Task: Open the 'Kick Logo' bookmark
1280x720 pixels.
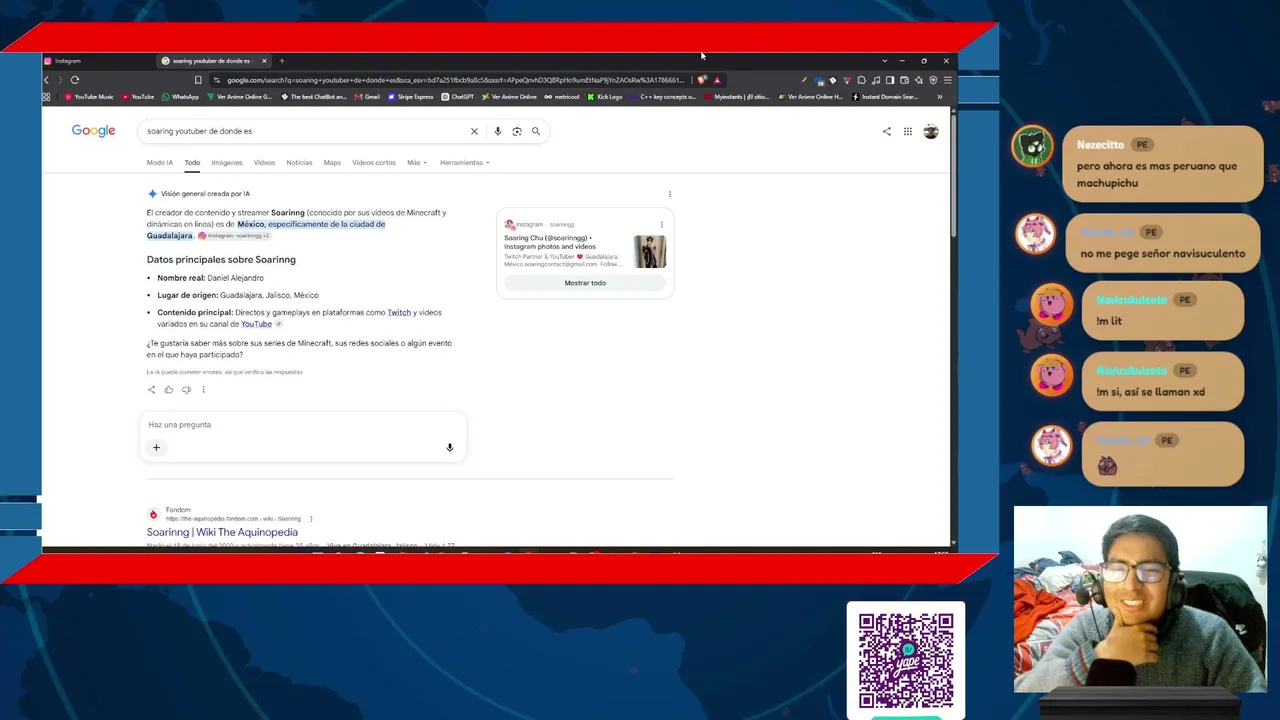Action: coord(605,97)
